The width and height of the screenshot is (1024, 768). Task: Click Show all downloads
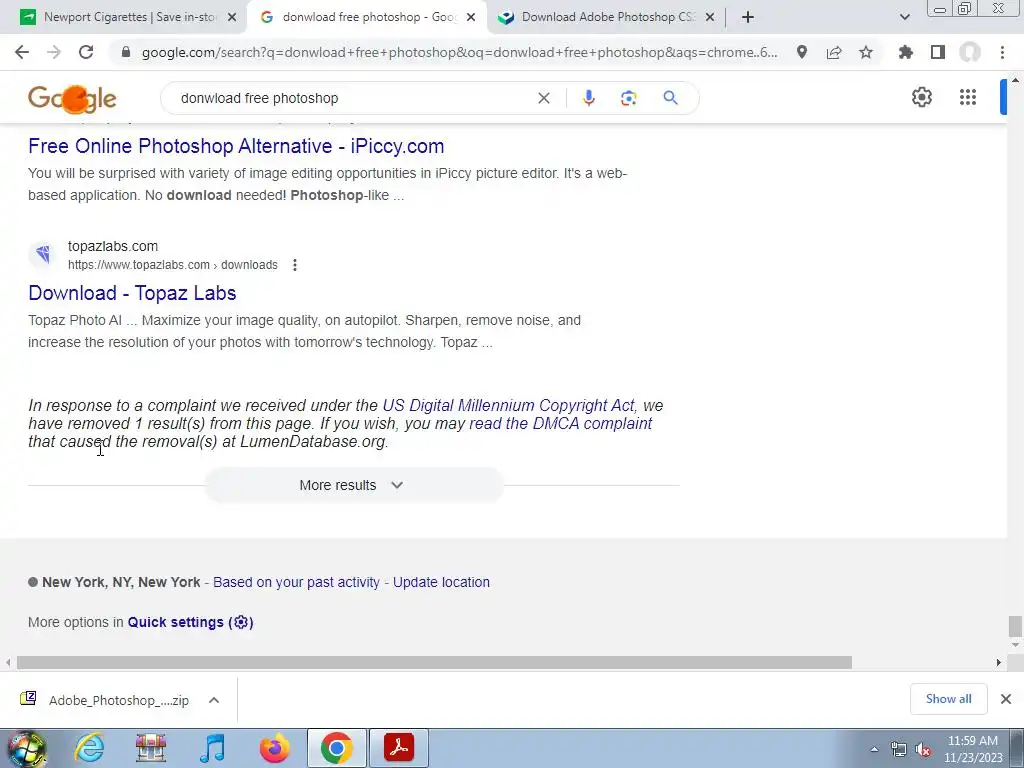(948, 699)
